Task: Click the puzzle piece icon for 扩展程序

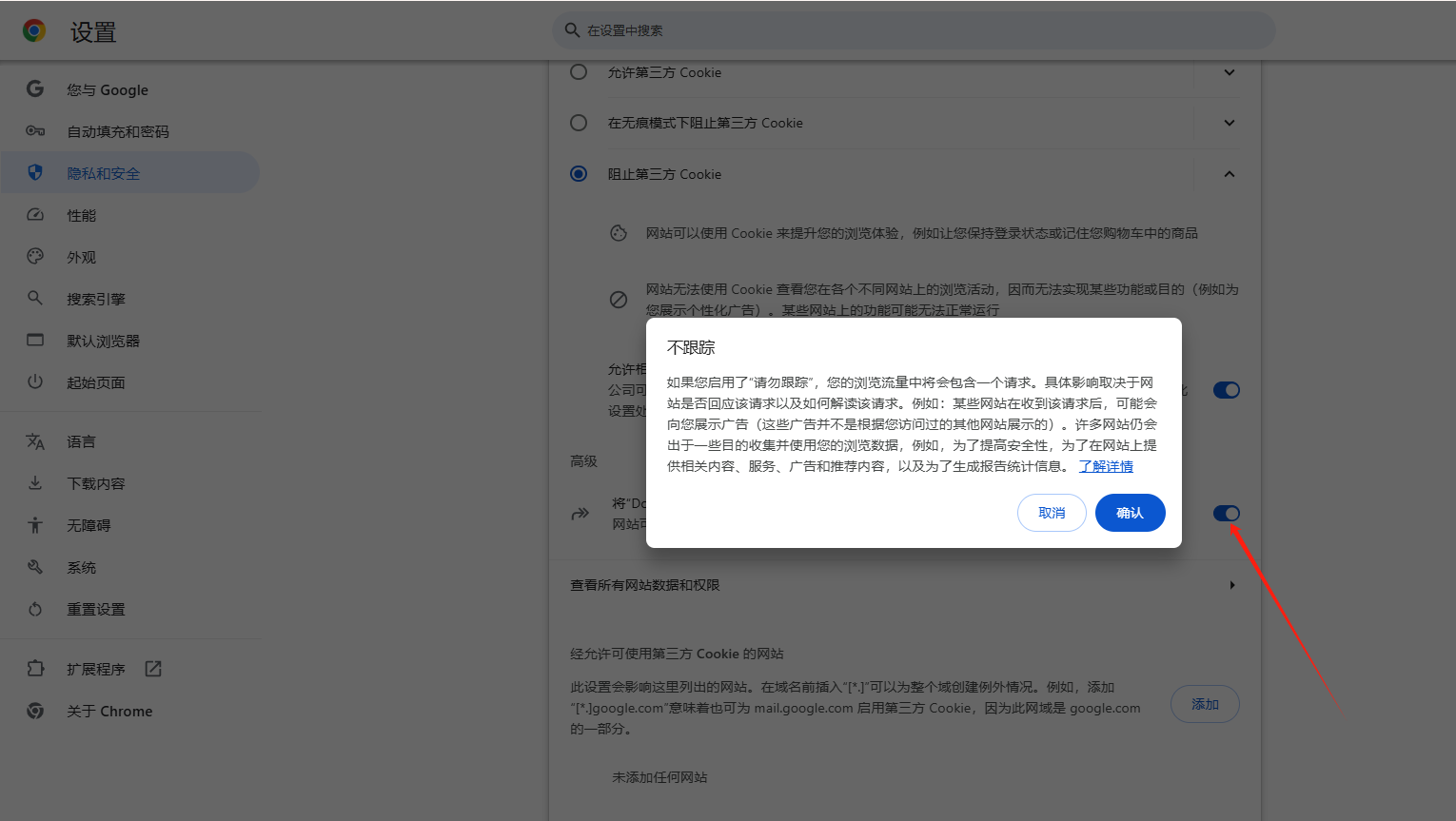Action: [35, 668]
